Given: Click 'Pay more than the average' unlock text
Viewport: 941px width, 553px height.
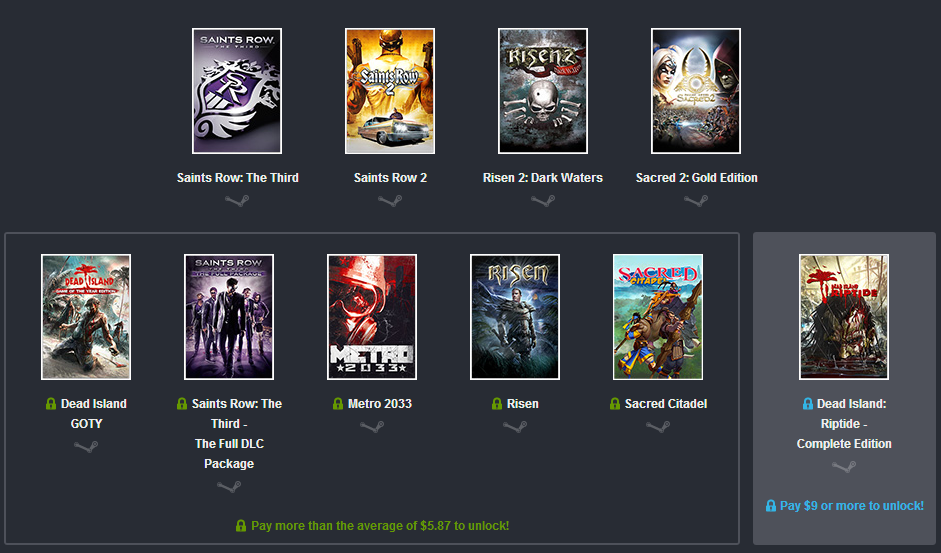Looking at the screenshot, I should 379,526.
